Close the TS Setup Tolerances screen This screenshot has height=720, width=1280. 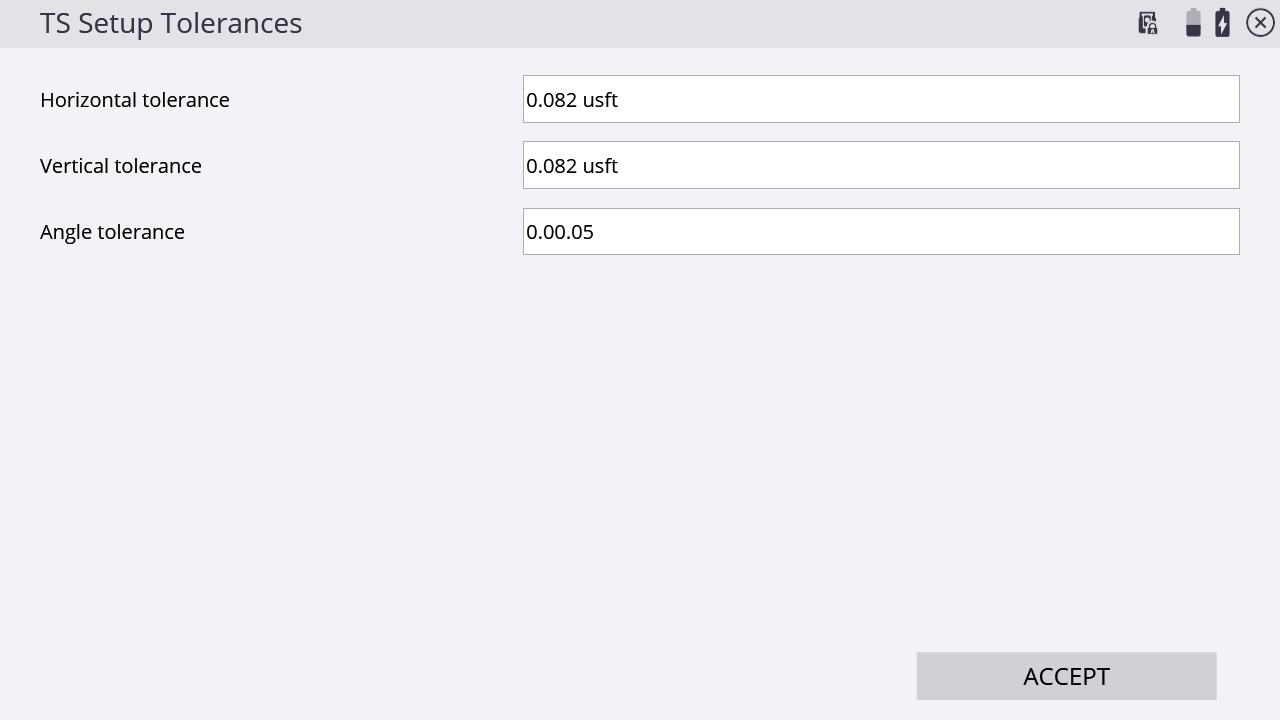[1260, 23]
